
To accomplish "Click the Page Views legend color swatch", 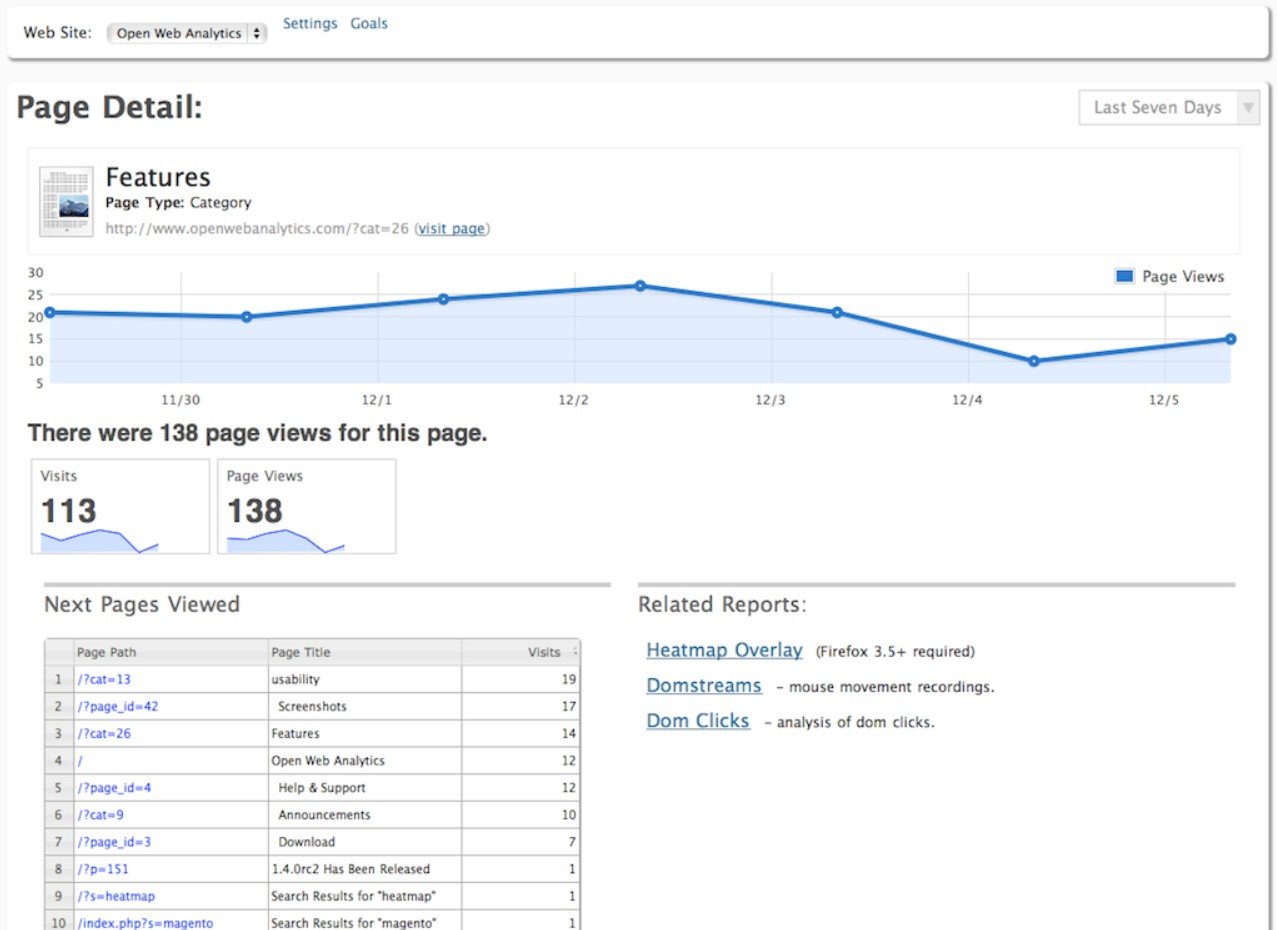I will pos(1124,277).
